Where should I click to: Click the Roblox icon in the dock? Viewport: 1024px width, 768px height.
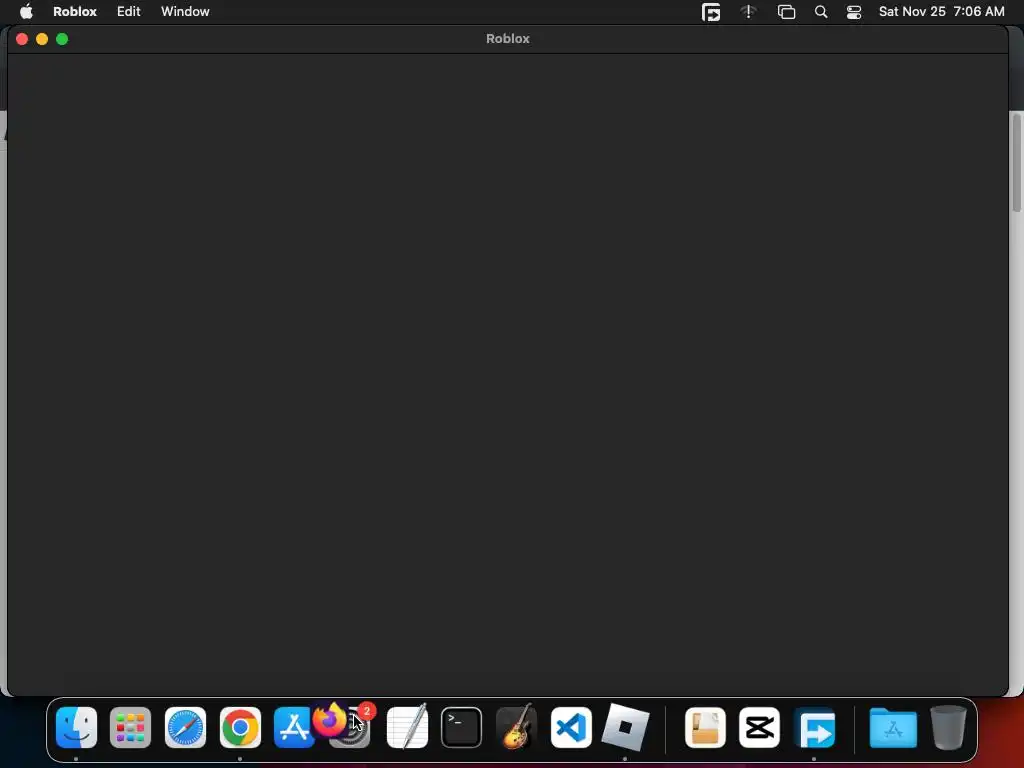coord(625,727)
